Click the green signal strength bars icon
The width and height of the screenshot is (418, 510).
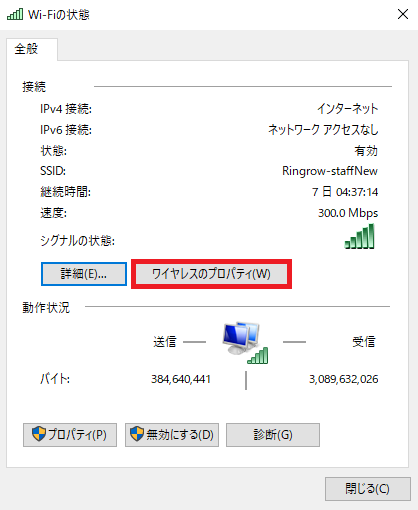click(359, 236)
